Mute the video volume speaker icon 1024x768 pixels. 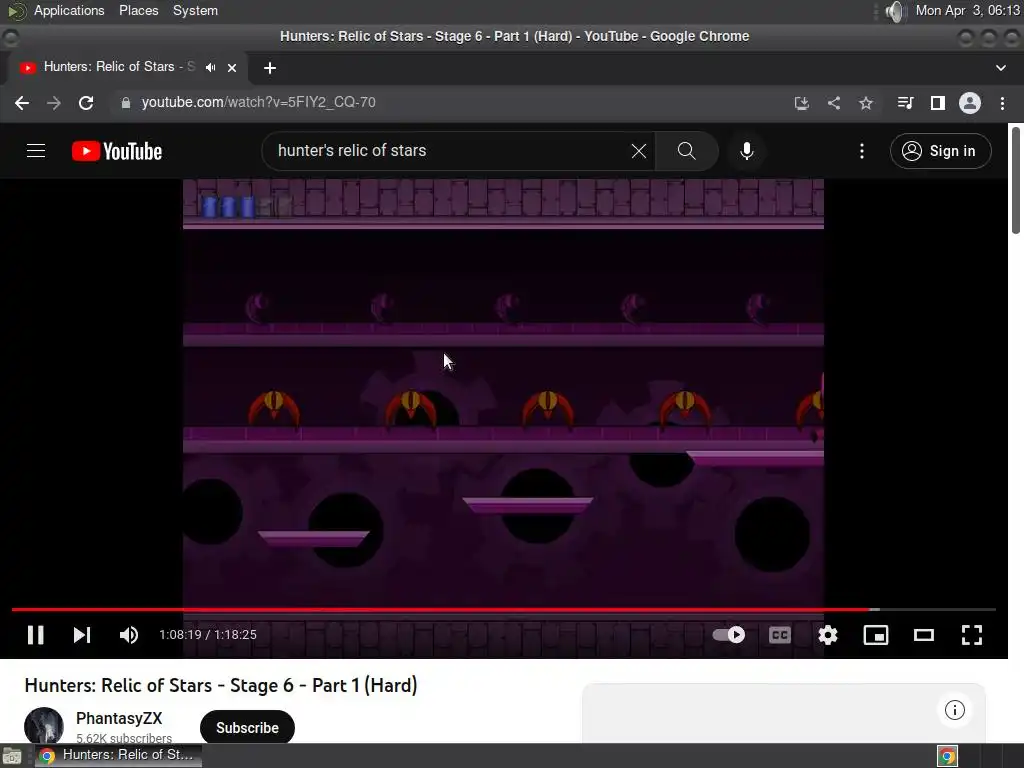(x=129, y=635)
